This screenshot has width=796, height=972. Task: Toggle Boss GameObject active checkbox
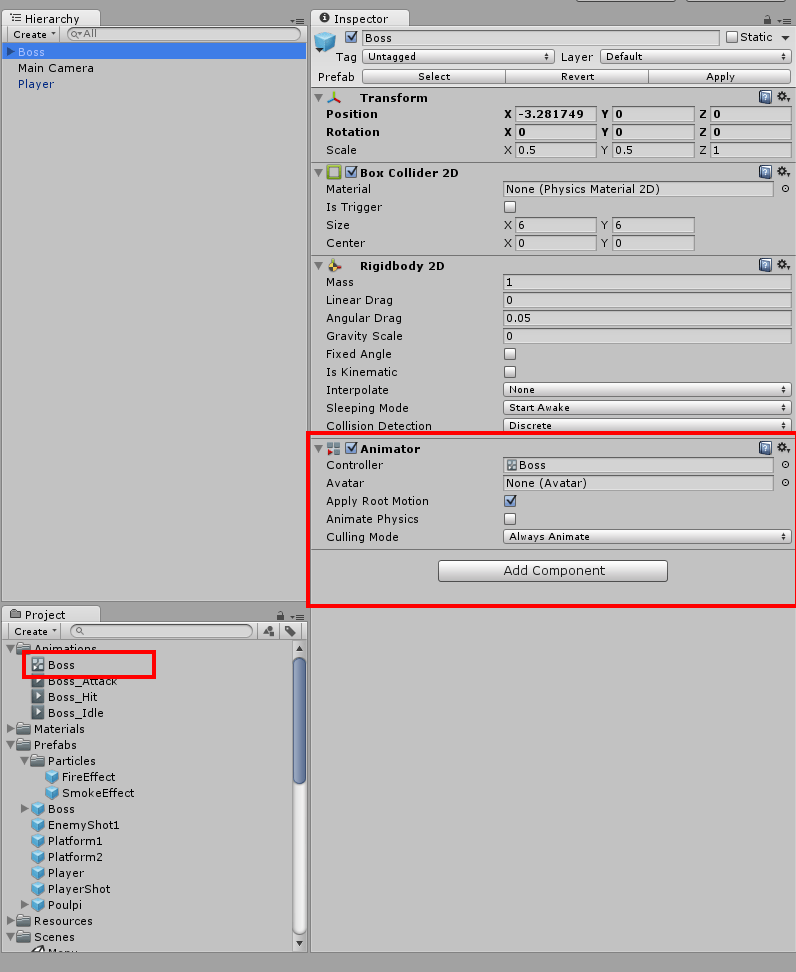coord(352,37)
